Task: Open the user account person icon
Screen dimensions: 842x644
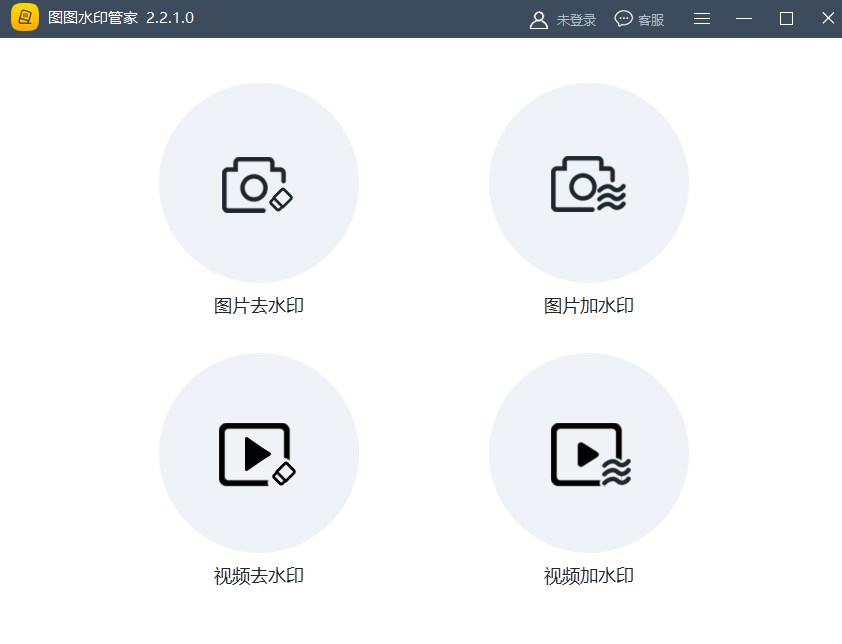Action: tap(538, 18)
